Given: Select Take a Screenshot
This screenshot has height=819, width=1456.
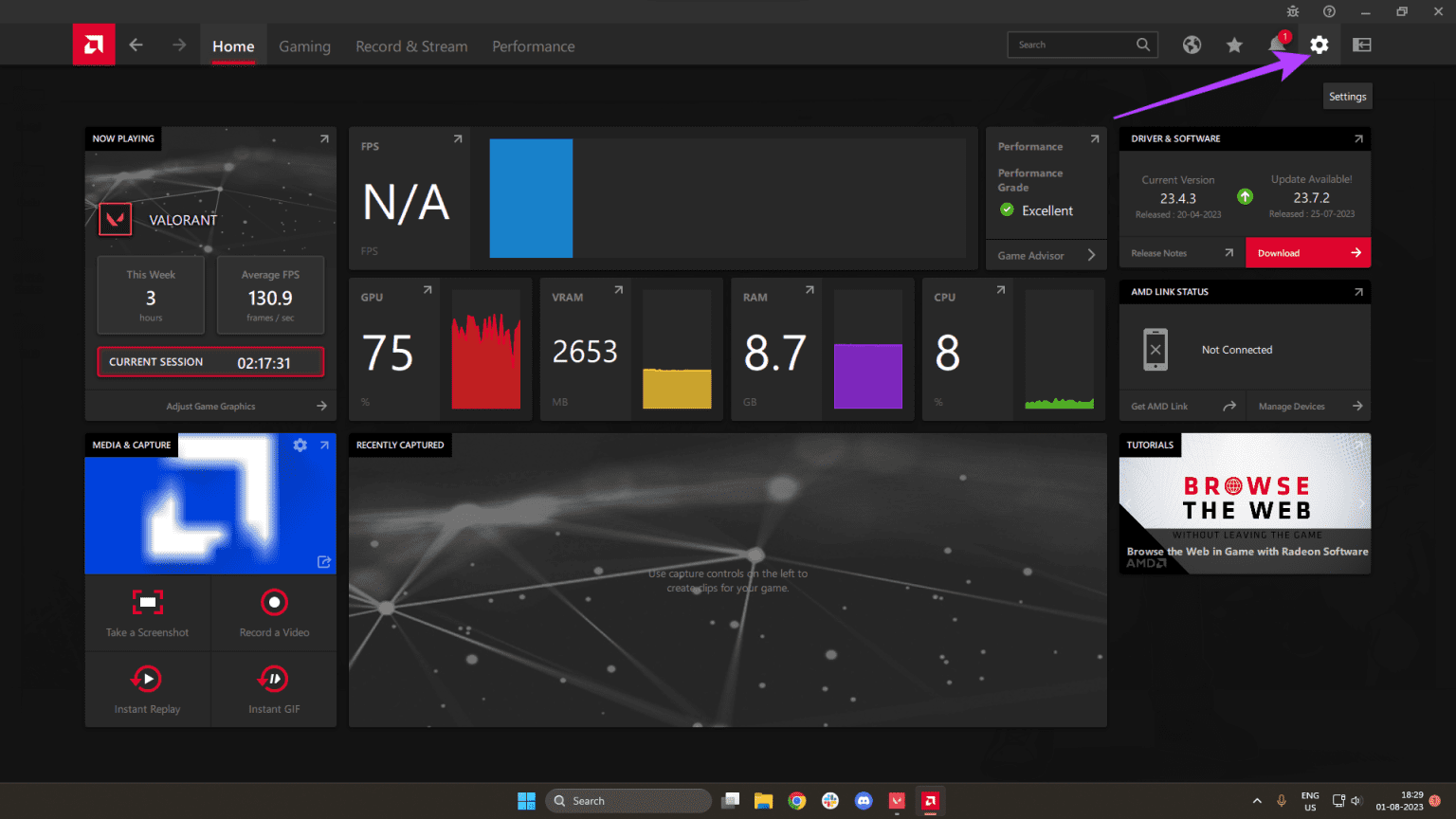Looking at the screenshot, I should coord(147,612).
